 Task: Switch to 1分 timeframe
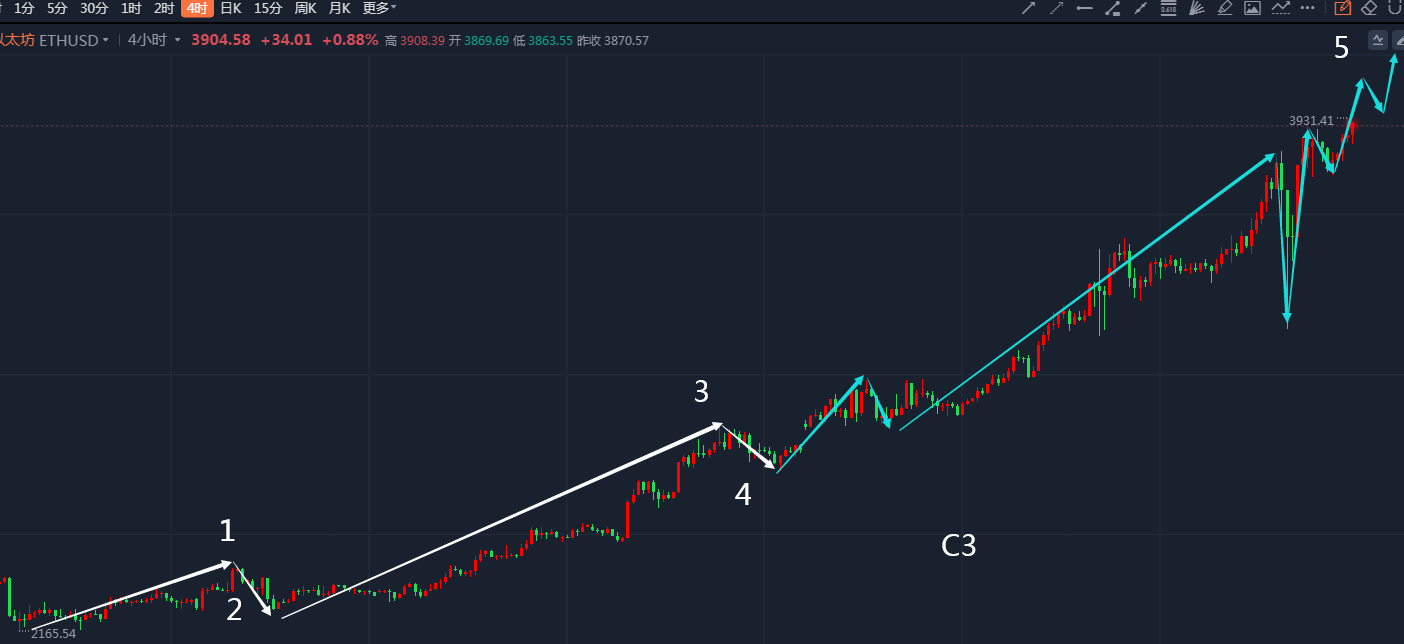[24, 8]
